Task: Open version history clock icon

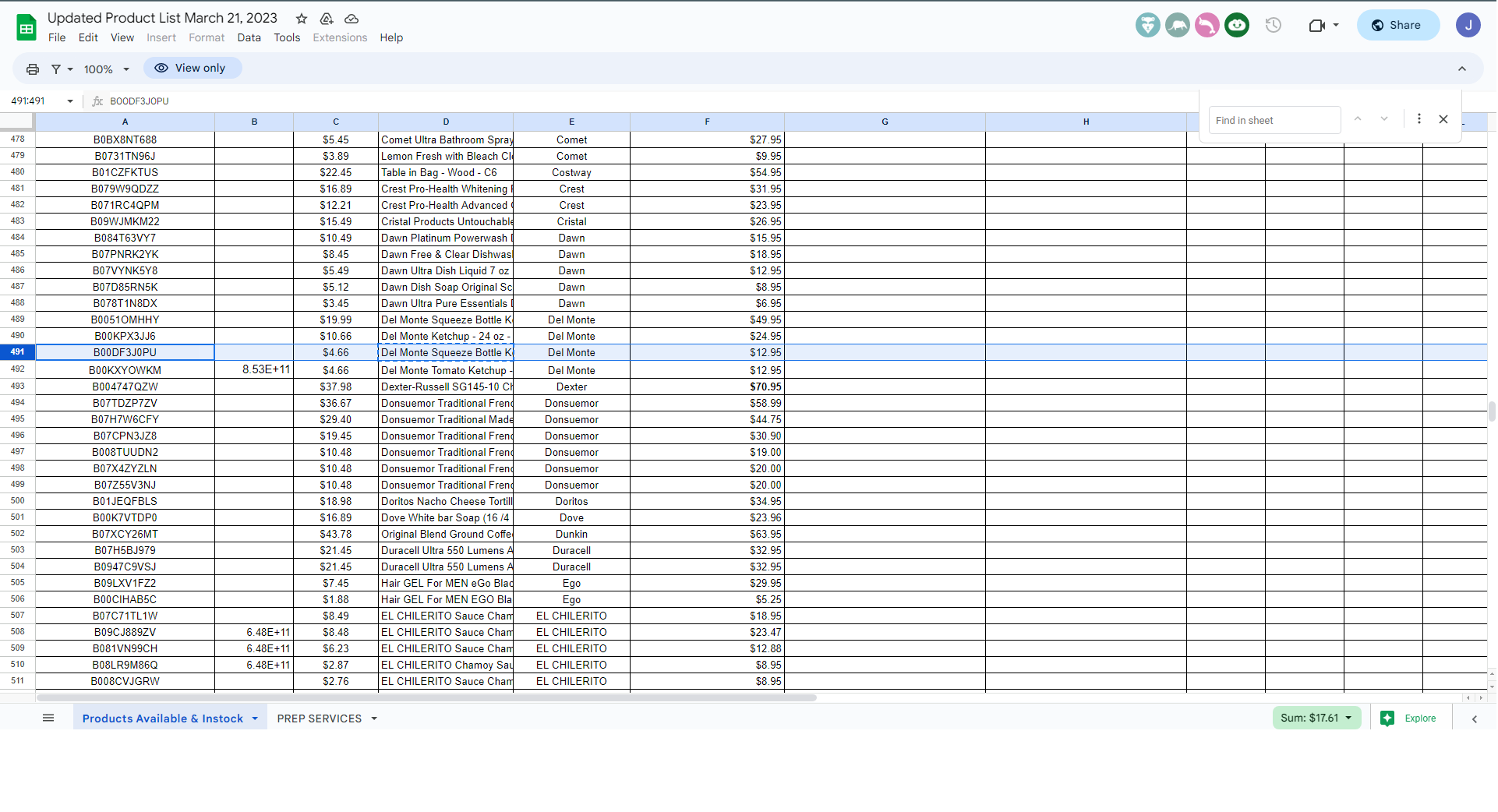Action: 1274,25
